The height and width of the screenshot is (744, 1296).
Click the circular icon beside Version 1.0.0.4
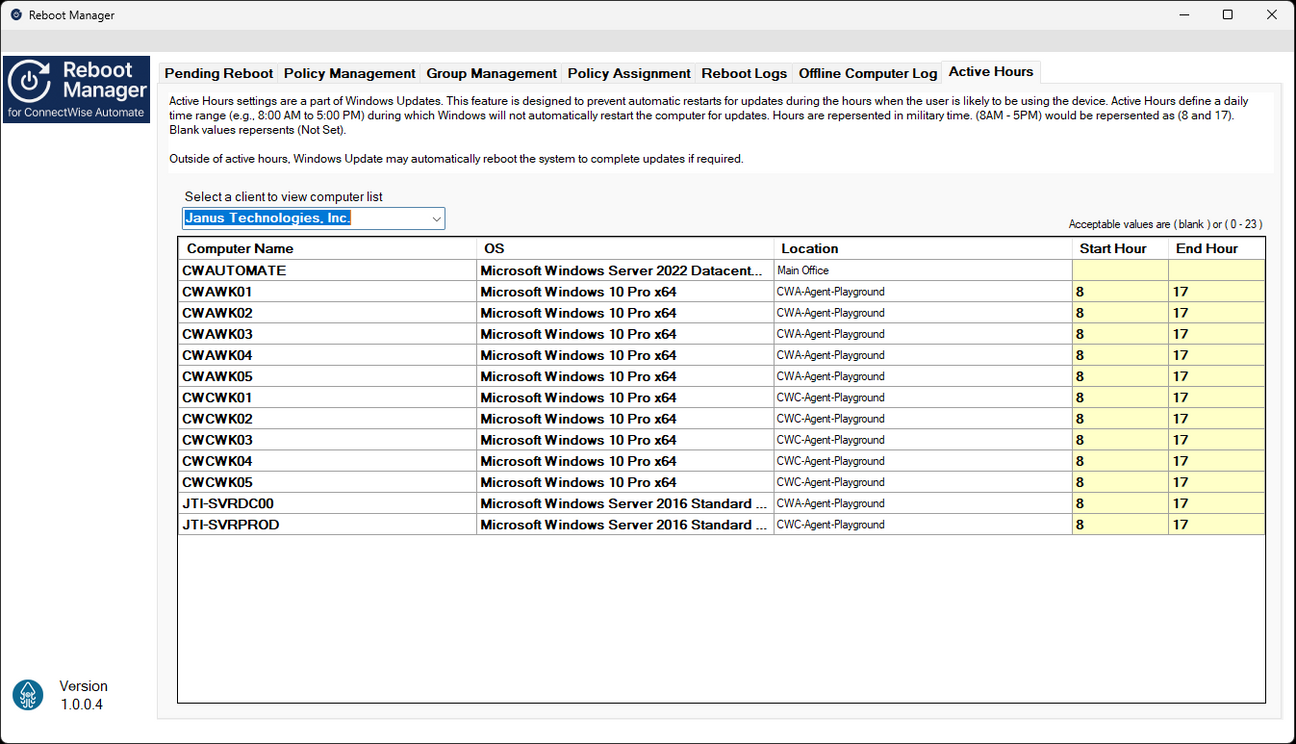pyautogui.click(x=27, y=694)
